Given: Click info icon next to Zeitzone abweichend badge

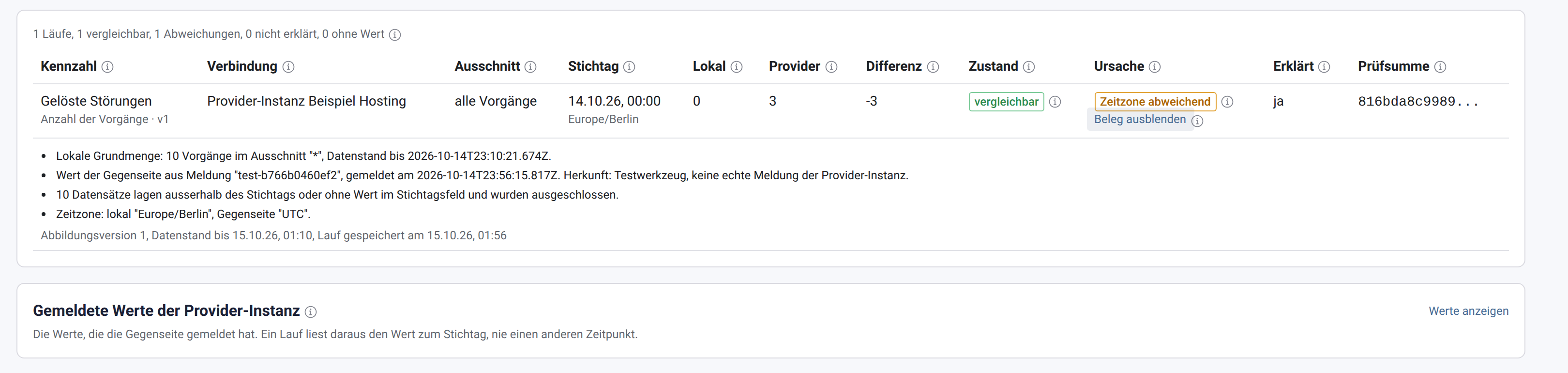Looking at the screenshot, I should tap(1228, 102).
